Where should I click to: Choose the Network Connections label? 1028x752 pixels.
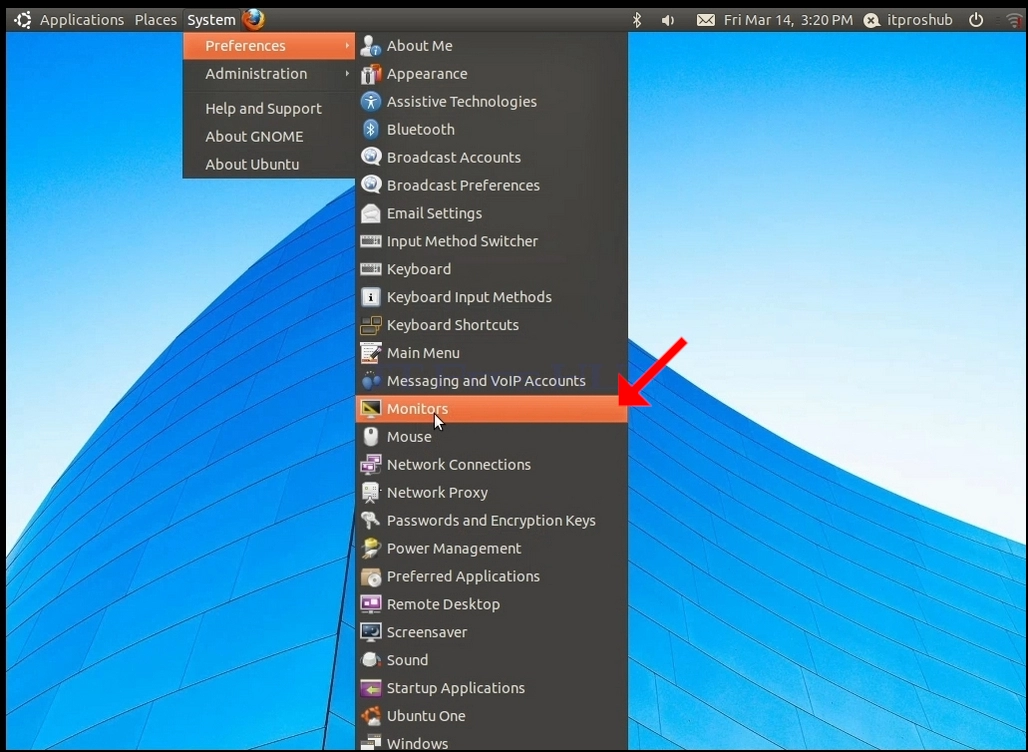tap(459, 465)
